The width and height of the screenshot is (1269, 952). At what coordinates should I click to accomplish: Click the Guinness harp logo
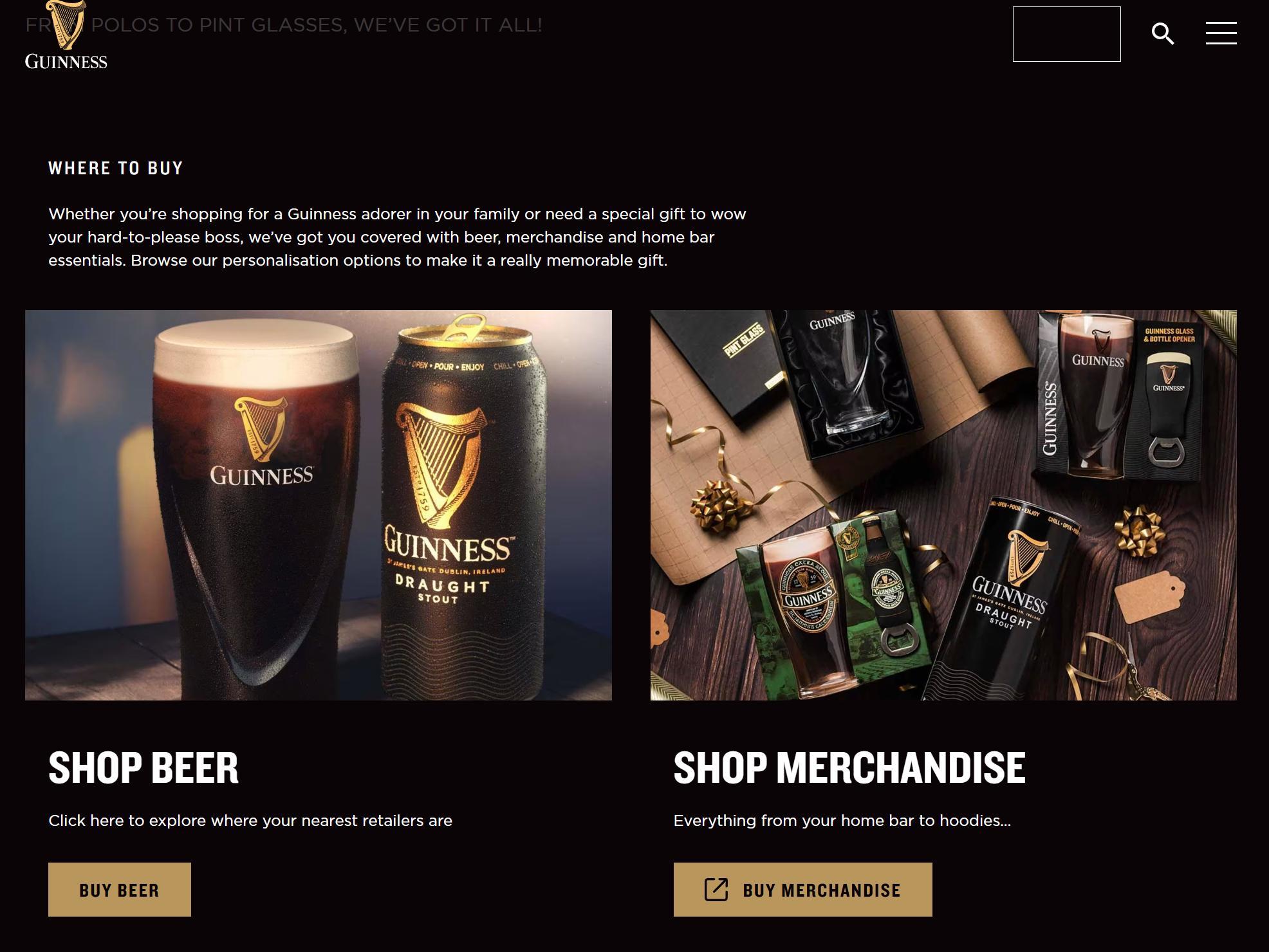coord(65,25)
